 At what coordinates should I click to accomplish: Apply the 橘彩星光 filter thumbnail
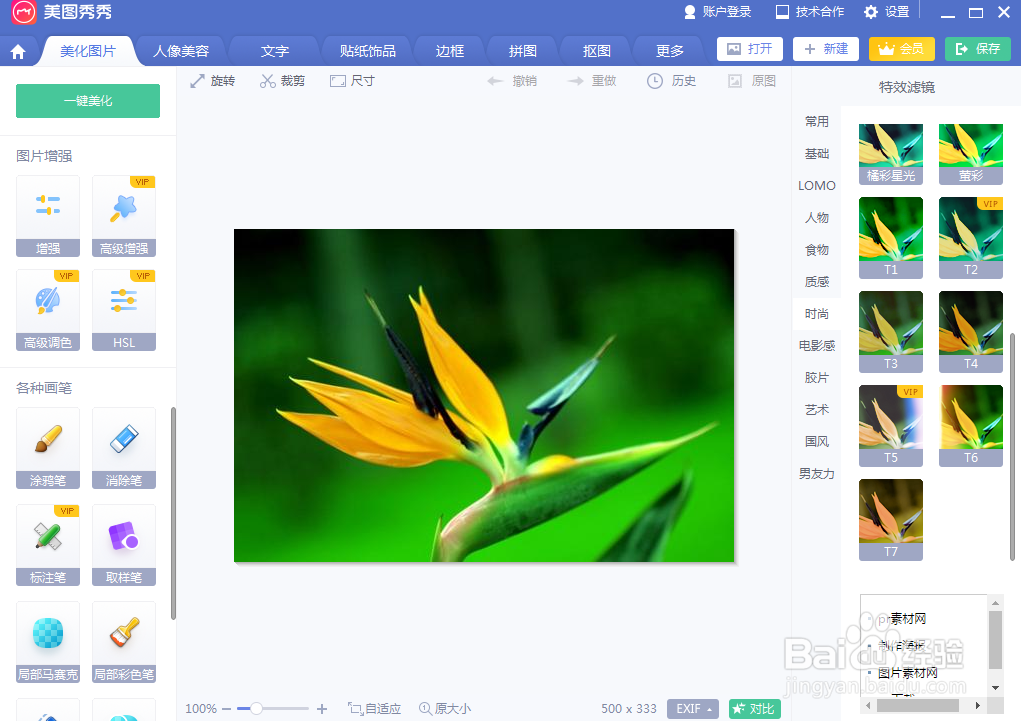click(x=891, y=154)
